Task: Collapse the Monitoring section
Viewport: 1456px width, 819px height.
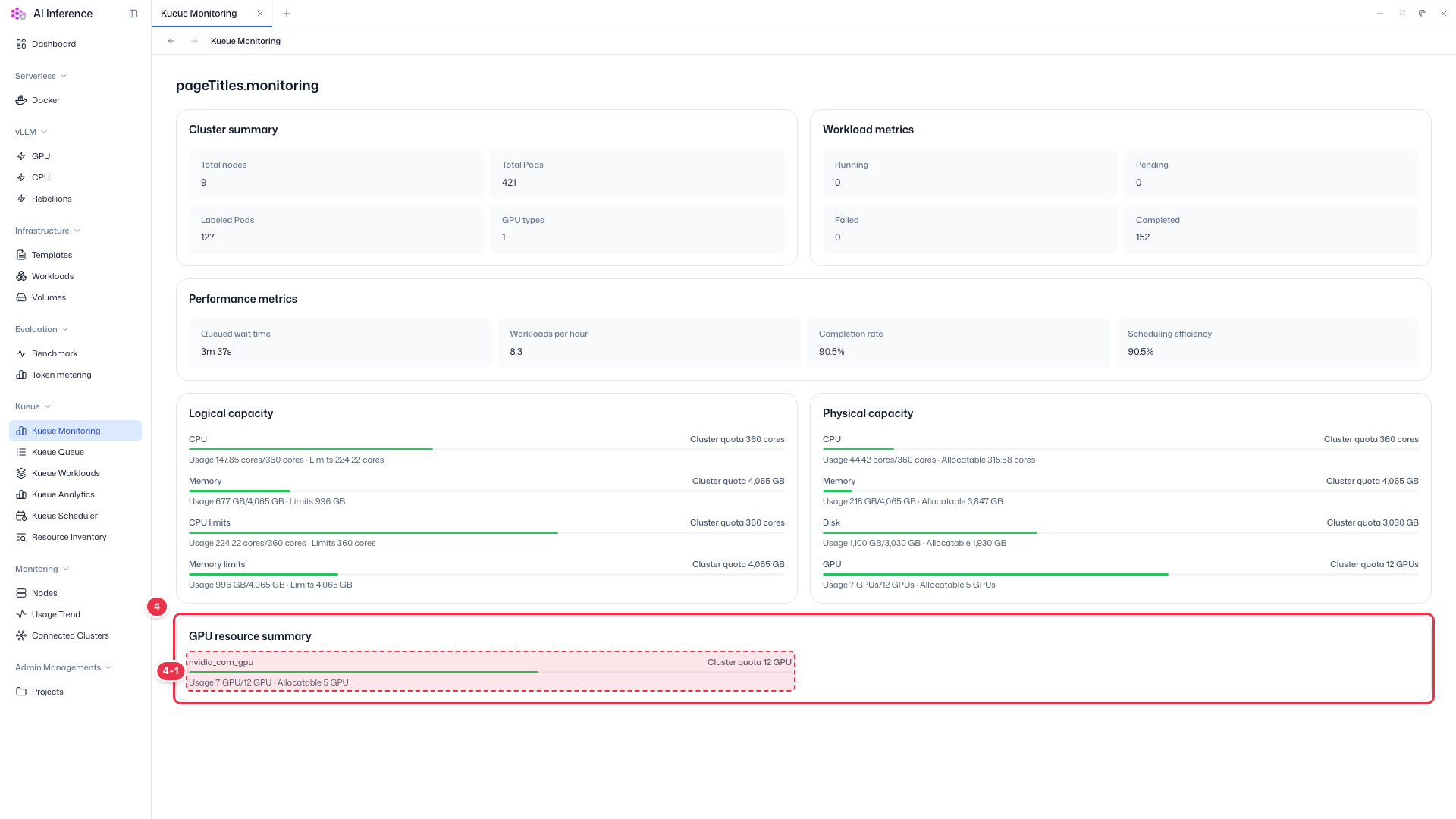Action: pyautogui.click(x=42, y=569)
